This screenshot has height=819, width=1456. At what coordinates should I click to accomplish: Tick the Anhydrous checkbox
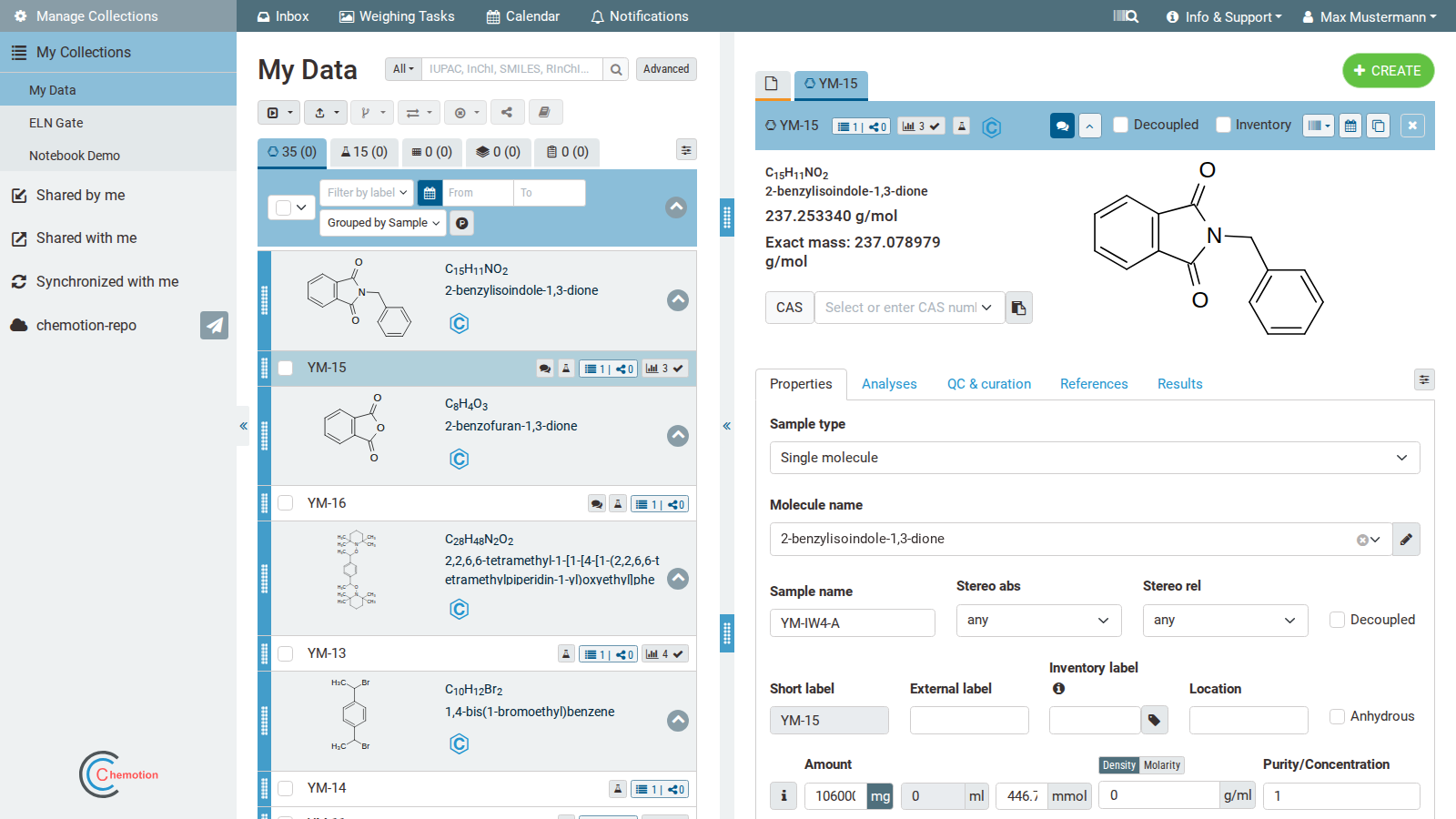(x=1338, y=716)
